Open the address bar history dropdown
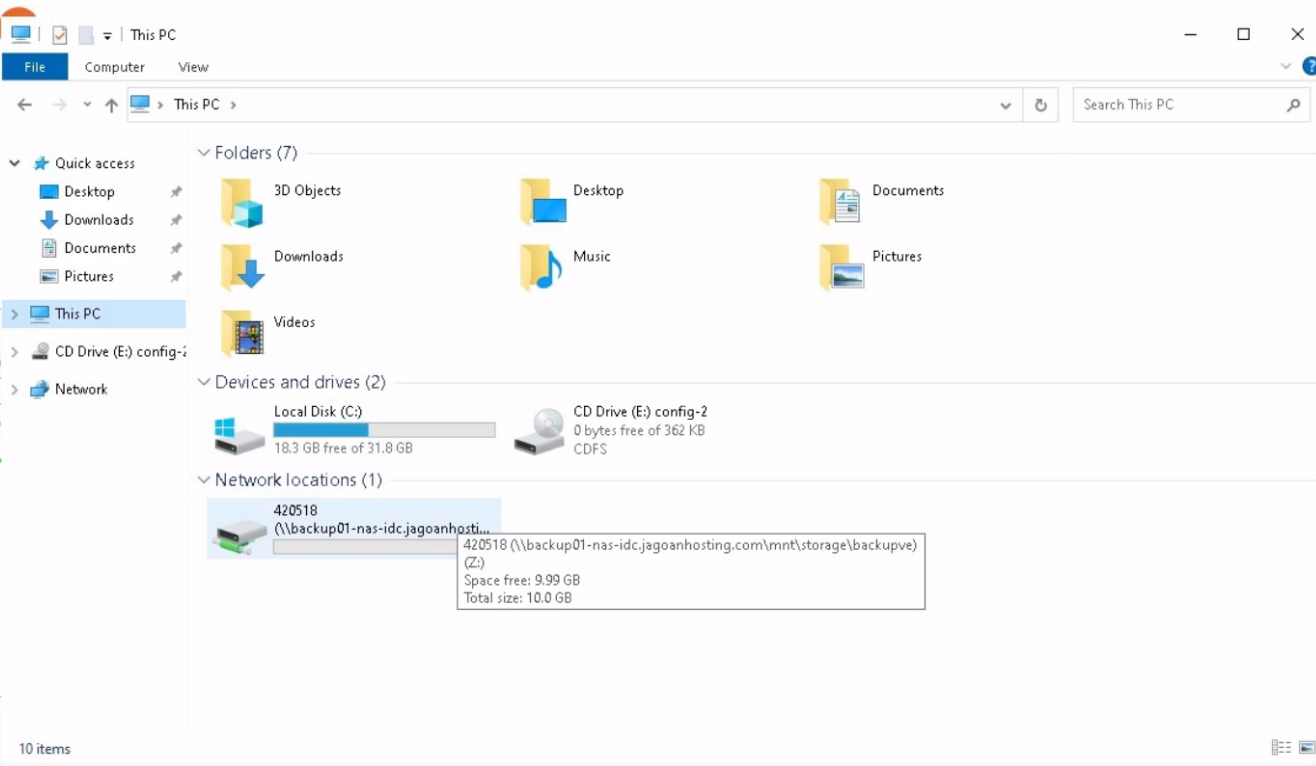Viewport: 1316px width, 766px height. (x=1005, y=105)
